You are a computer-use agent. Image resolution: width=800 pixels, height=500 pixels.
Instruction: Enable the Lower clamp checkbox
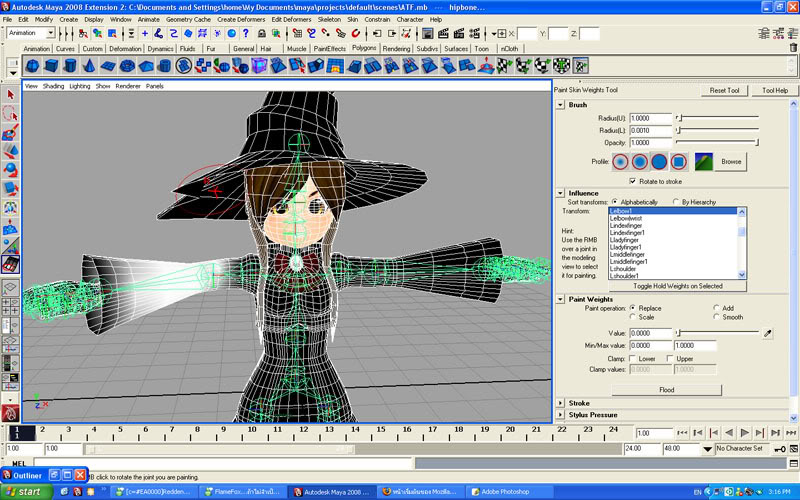tap(633, 359)
